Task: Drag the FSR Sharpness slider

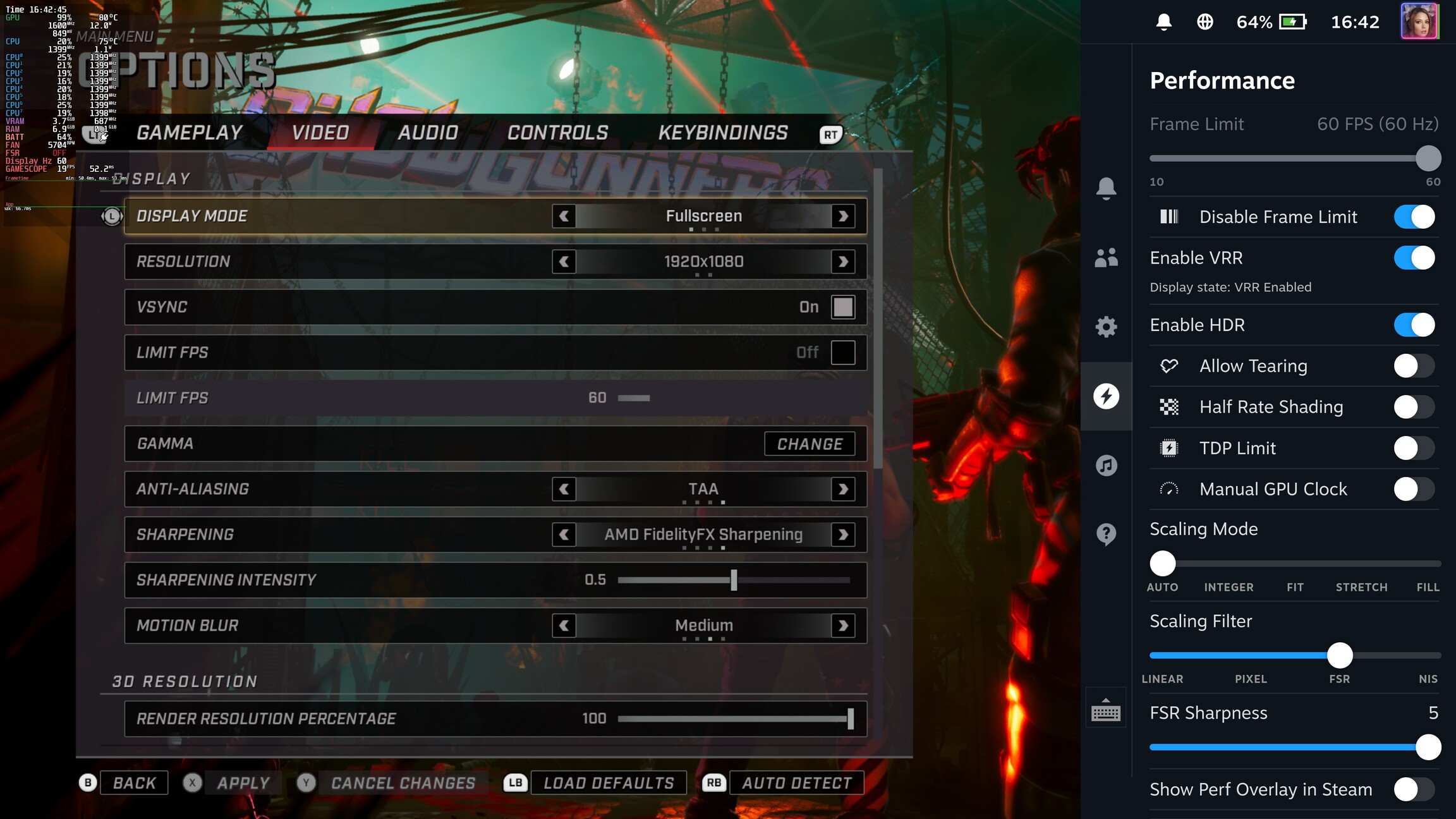Action: pos(1428,747)
